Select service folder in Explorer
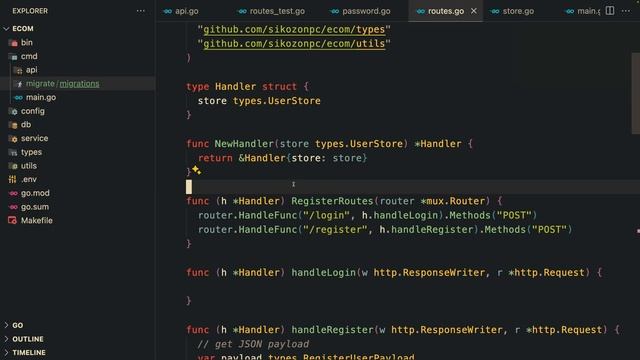 (x=34, y=138)
